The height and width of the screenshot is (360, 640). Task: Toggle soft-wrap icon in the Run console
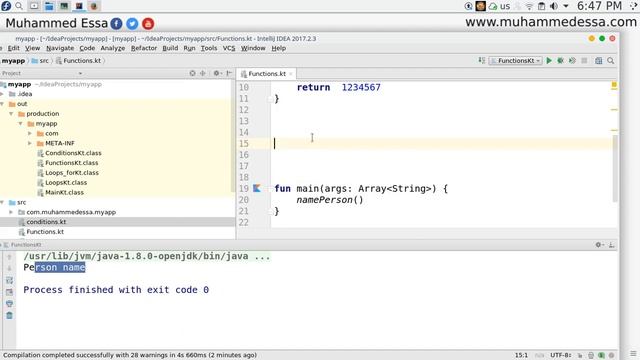9,280
